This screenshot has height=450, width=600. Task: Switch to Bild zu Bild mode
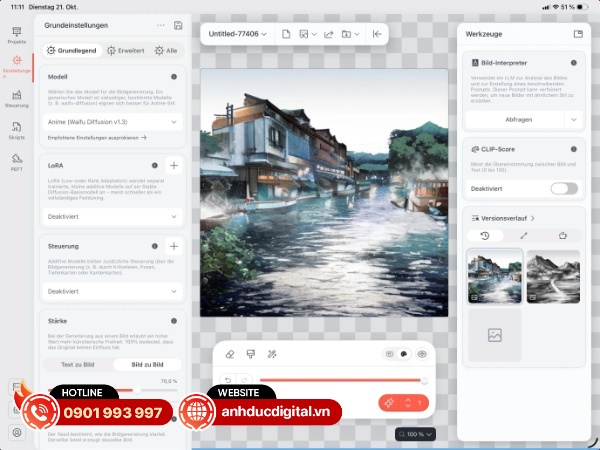147,365
